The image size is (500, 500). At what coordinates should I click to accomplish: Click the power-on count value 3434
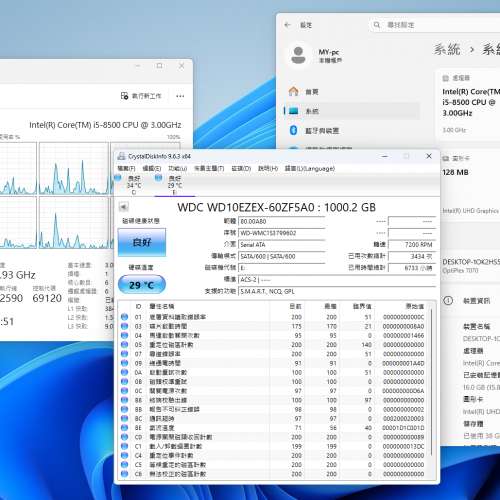[412, 256]
